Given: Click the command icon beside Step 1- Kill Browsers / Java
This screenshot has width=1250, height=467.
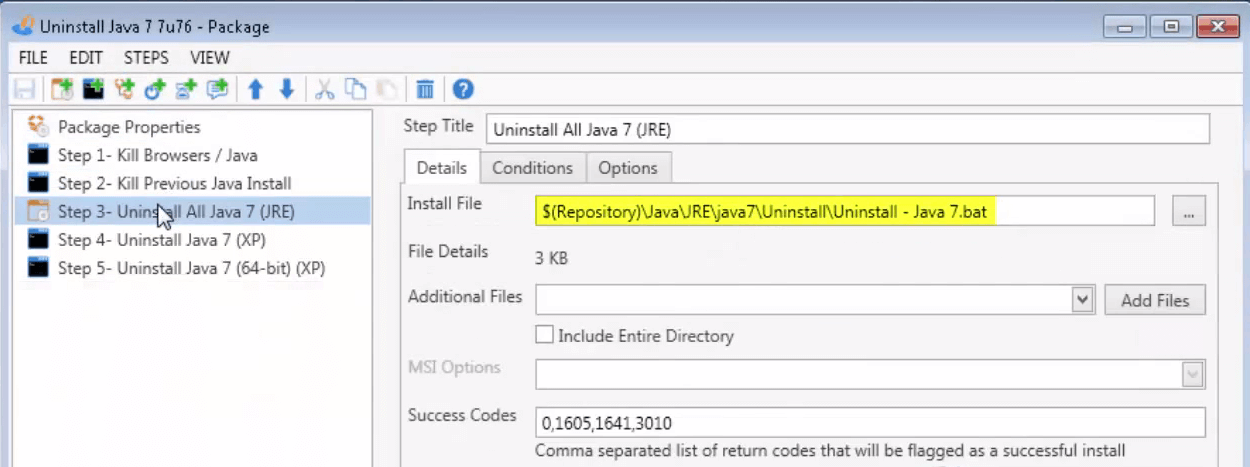Looking at the screenshot, I should pos(38,155).
